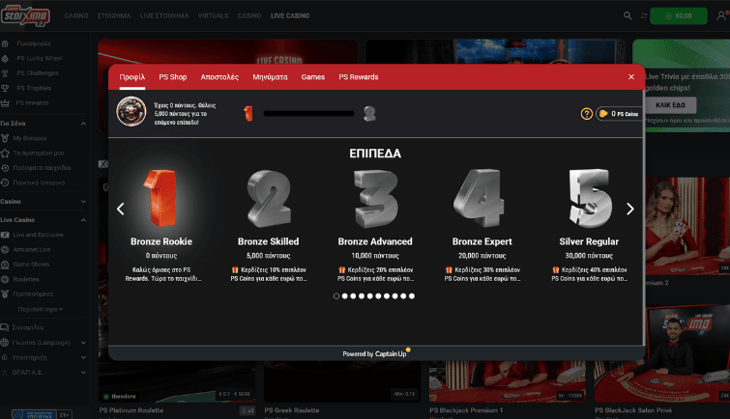Follow the Powered by CaptainUp link
730x419 pixels.
[x=375, y=353]
